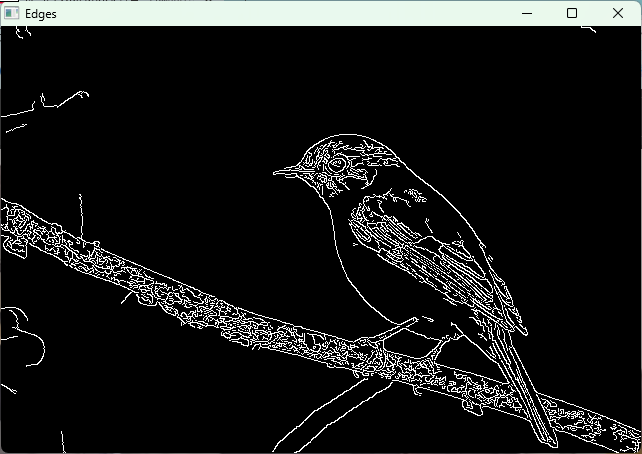The image size is (642, 454).
Task: Click the Edges window app icon
Action: (x=11, y=14)
